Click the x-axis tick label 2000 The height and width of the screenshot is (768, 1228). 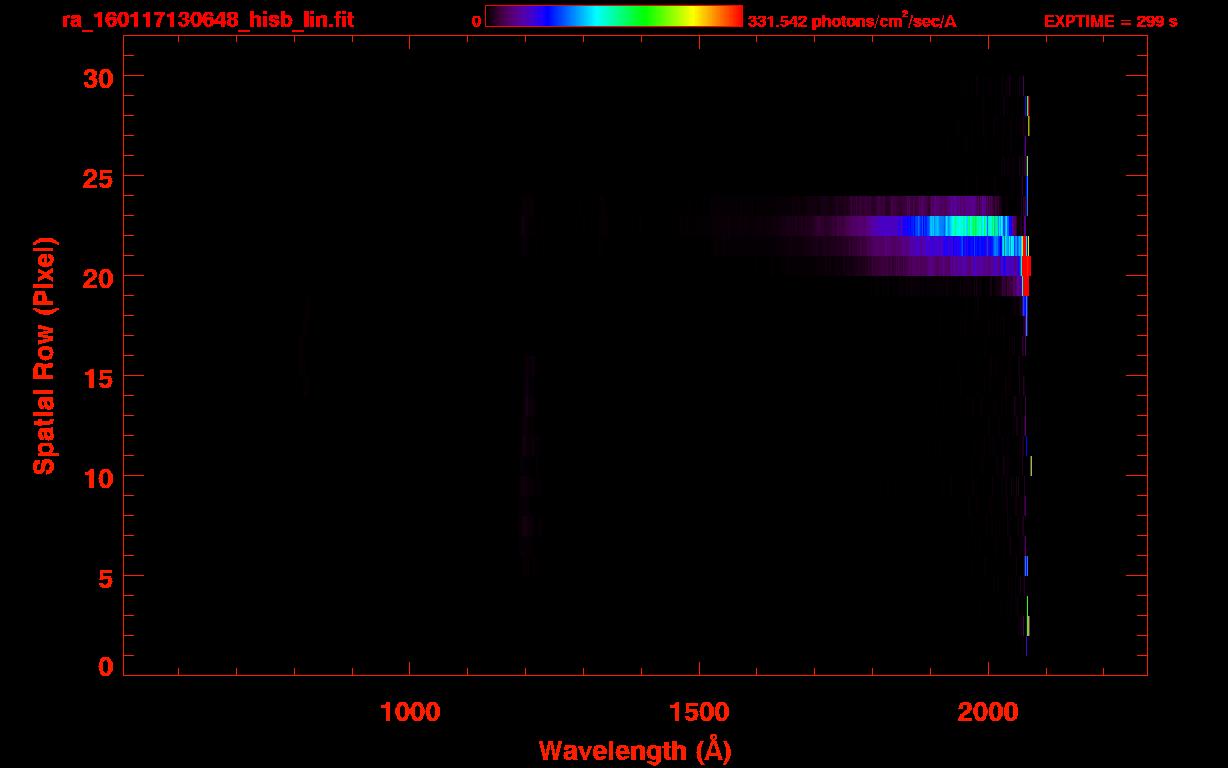click(988, 712)
